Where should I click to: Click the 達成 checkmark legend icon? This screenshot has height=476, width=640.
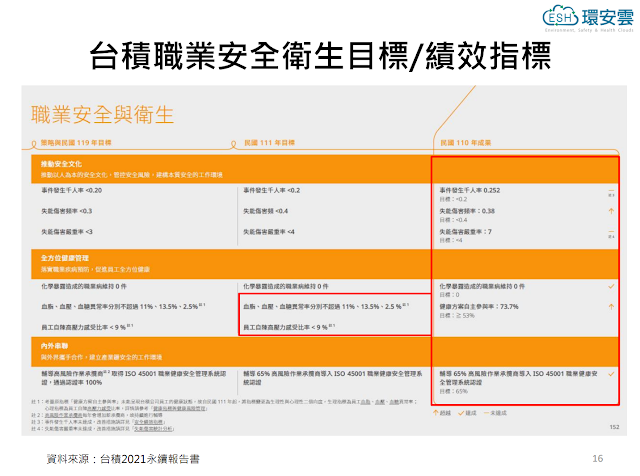461,413
